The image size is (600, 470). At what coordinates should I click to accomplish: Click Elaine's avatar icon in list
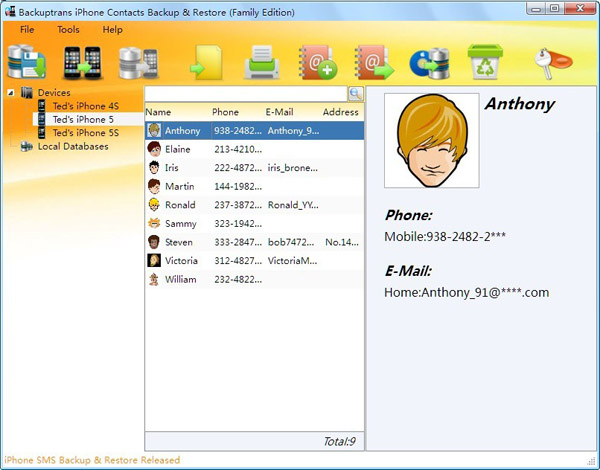pos(154,149)
